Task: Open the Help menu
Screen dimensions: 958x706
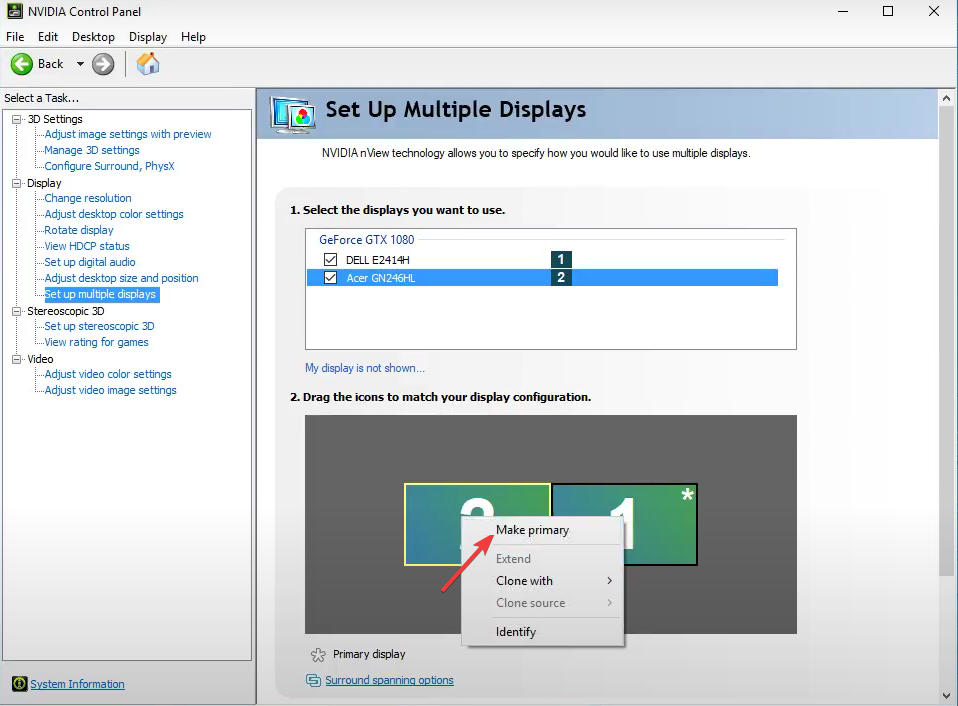Action: coord(193,37)
